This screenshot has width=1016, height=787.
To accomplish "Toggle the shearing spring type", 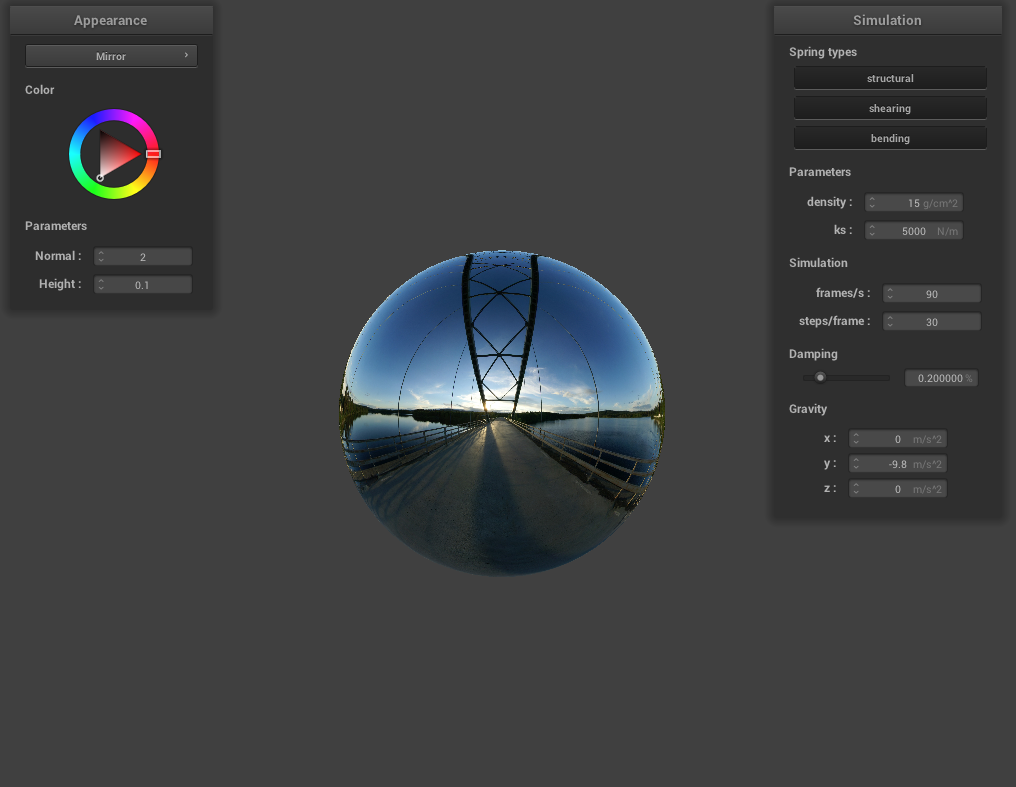I will 890,108.
